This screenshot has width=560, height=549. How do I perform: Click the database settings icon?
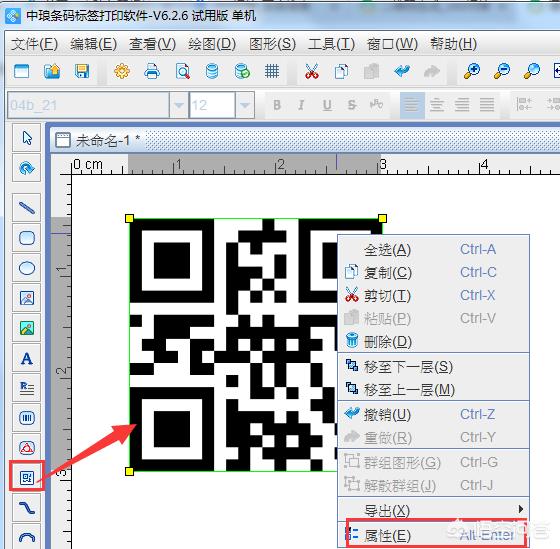pyautogui.click(x=212, y=71)
